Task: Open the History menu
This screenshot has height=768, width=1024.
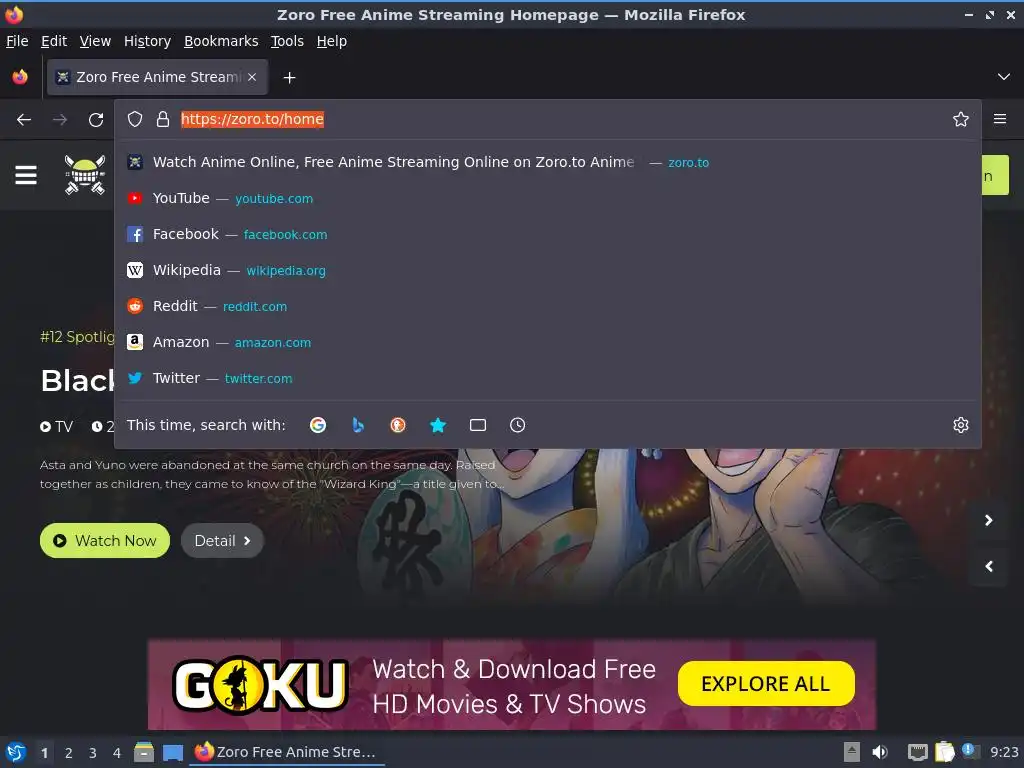Action: point(147,41)
